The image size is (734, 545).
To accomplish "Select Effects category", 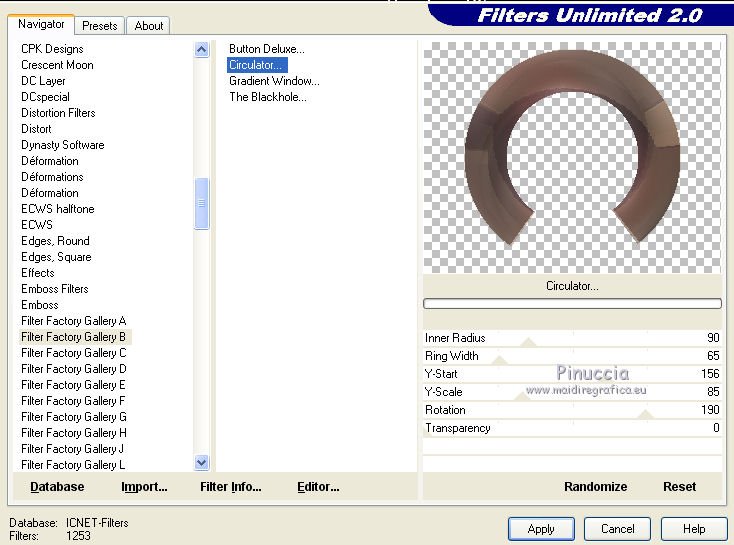I will pos(37,272).
